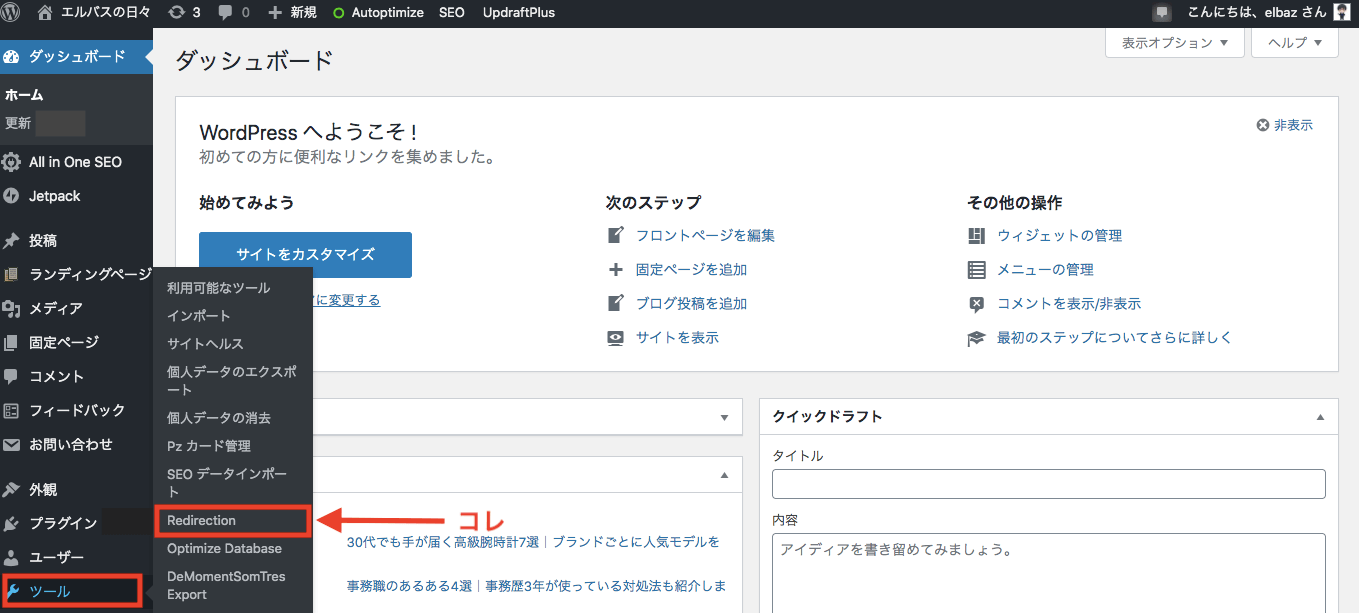Click the home icon beside エルバスの日々
Image resolution: width=1359 pixels, height=613 pixels.
coord(45,13)
